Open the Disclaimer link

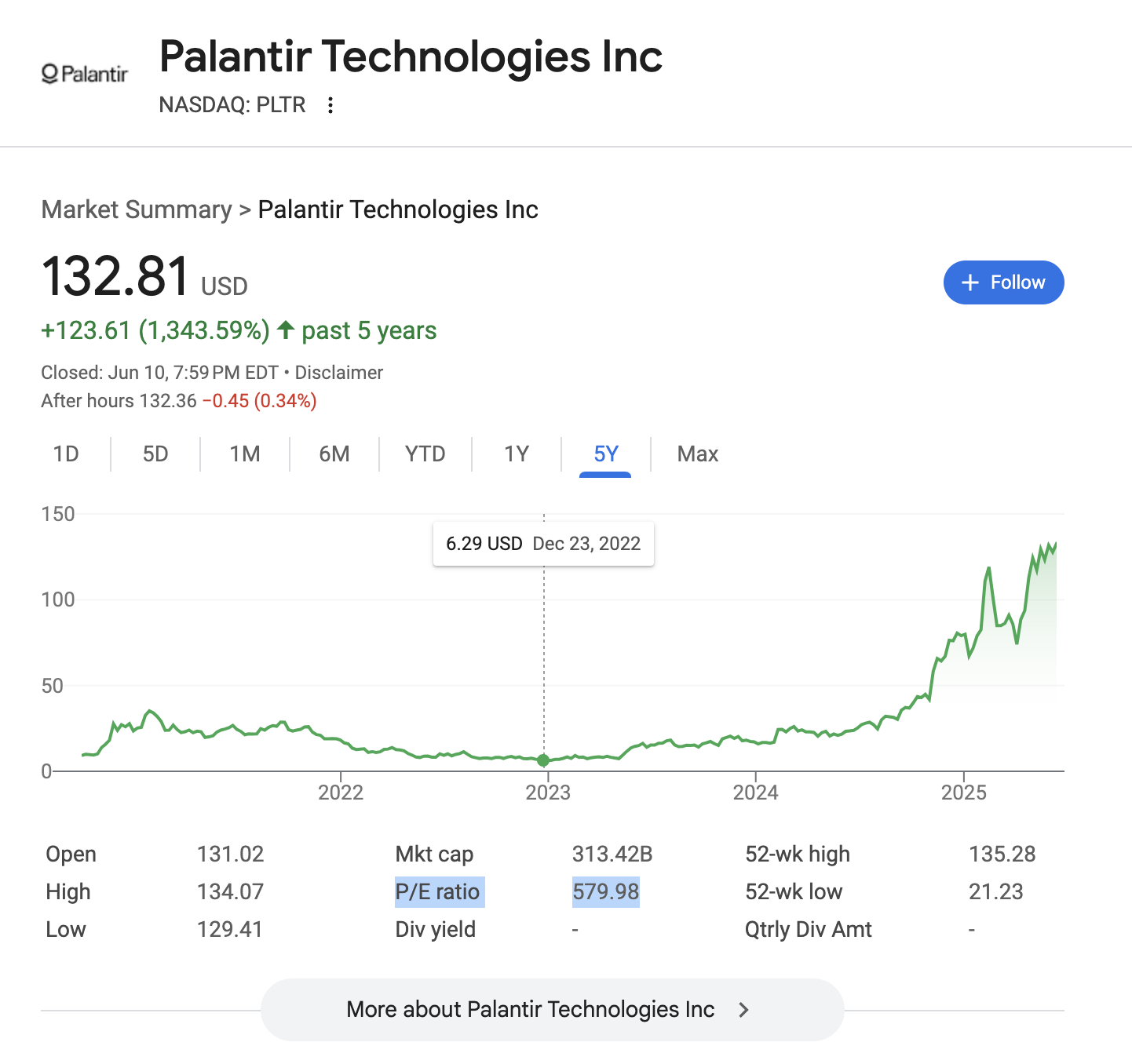(x=339, y=373)
